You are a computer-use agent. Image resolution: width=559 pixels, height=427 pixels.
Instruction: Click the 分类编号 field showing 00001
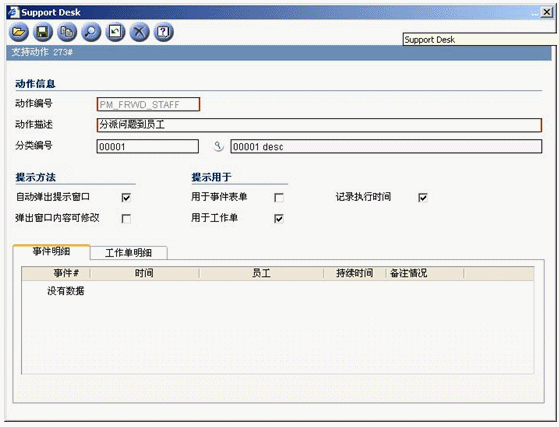(x=148, y=146)
